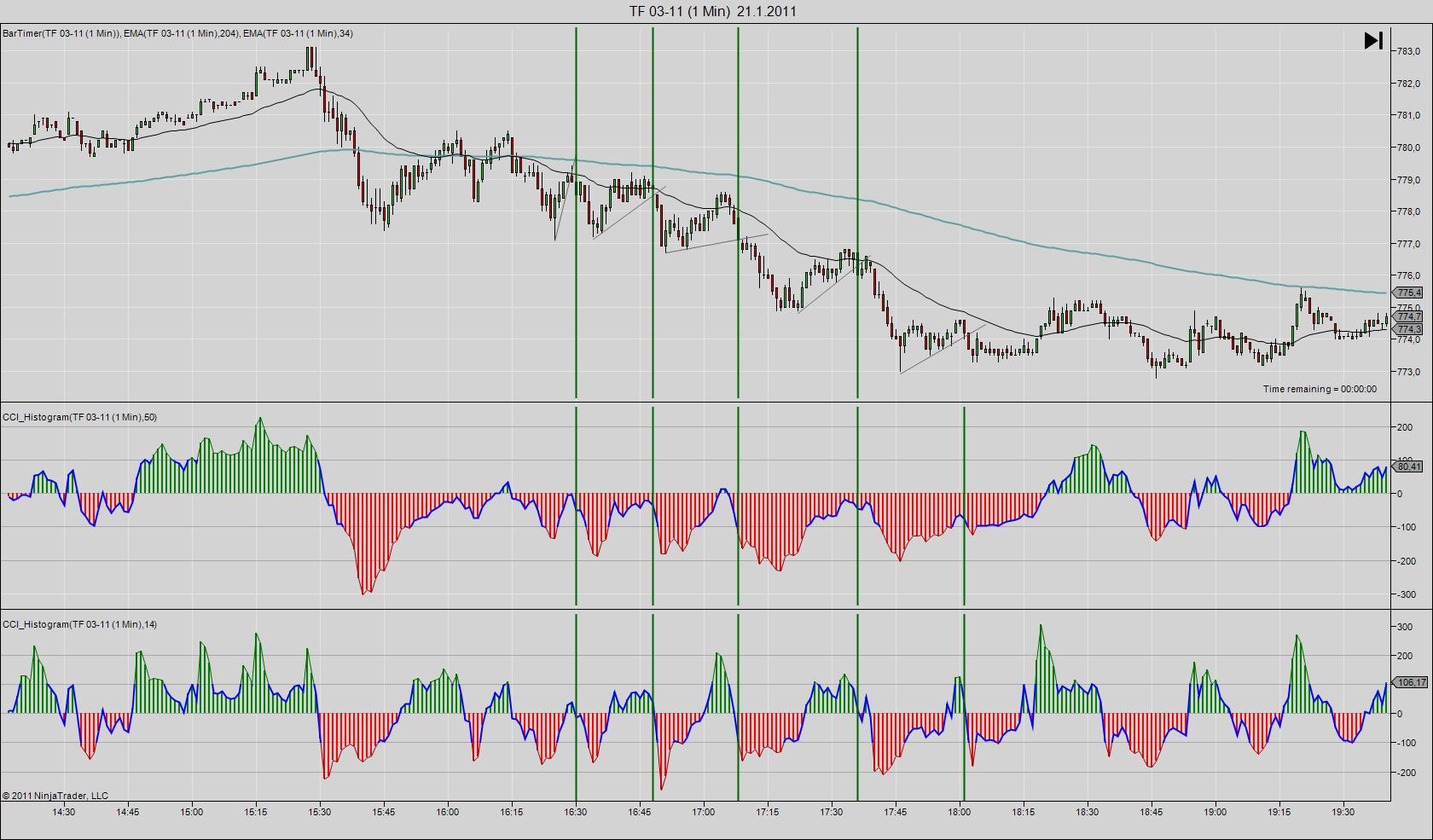
Task: Click the 19:15 time axis label
Action: (1279, 812)
